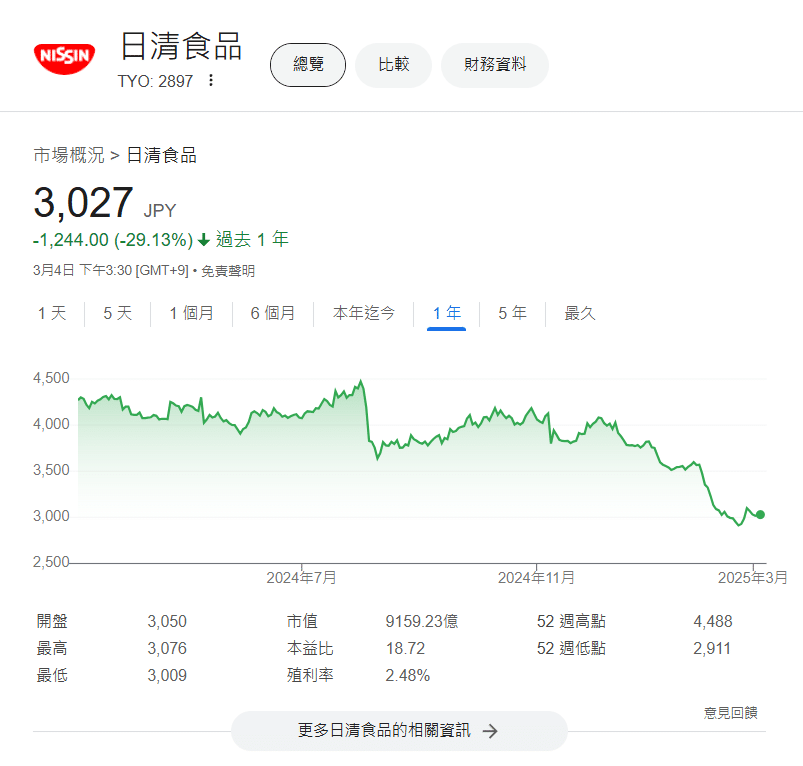
Task: Click the 殖利率 value 2.48%
Action: 408,675
